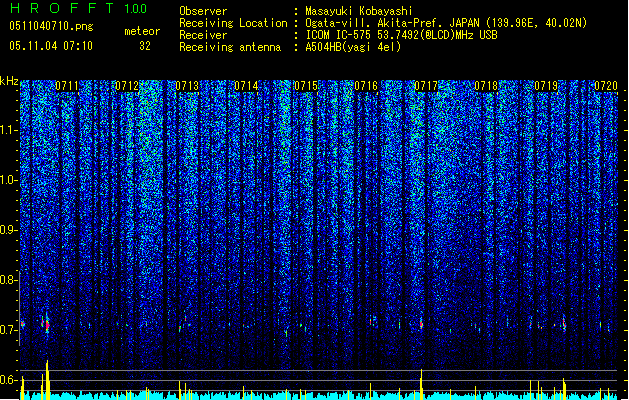Click the 0716 time marker

click(x=366, y=86)
